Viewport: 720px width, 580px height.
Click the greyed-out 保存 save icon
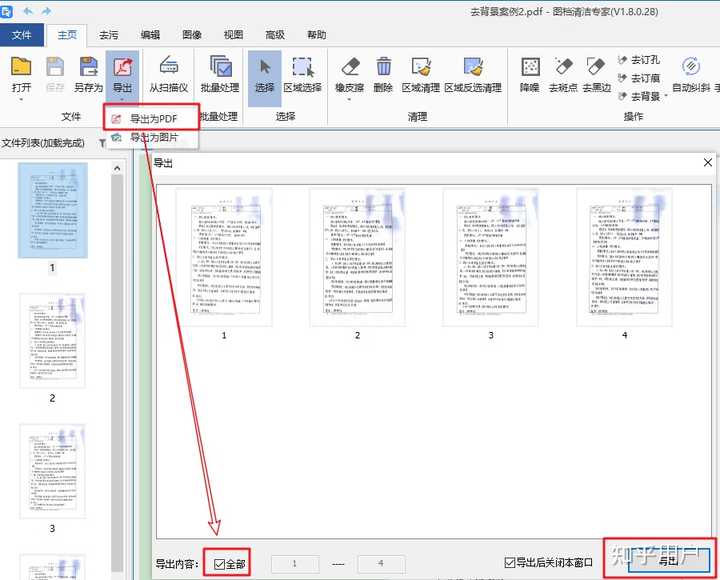pos(55,67)
